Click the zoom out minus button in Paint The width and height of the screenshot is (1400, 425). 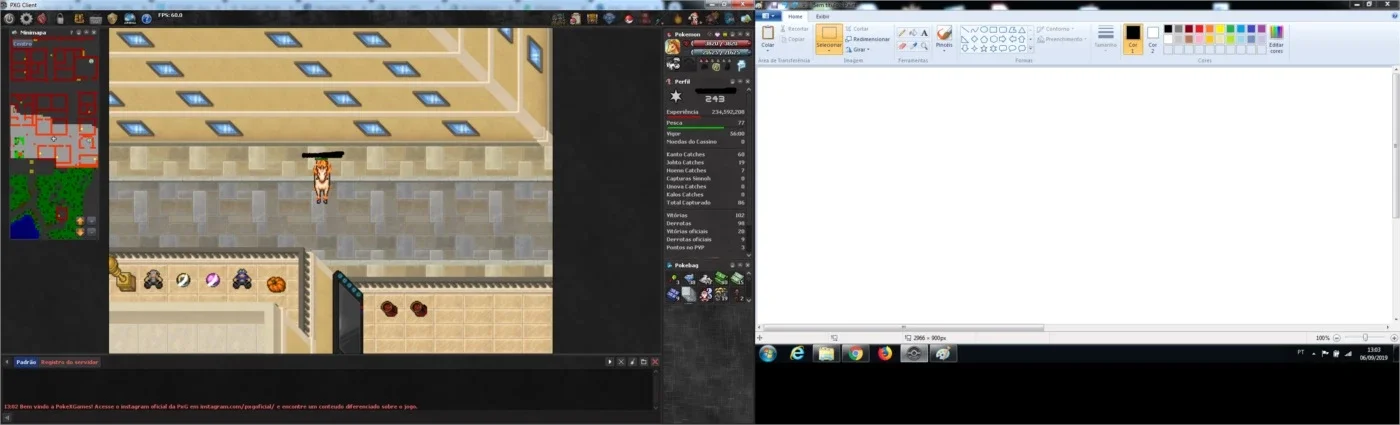(1339, 338)
